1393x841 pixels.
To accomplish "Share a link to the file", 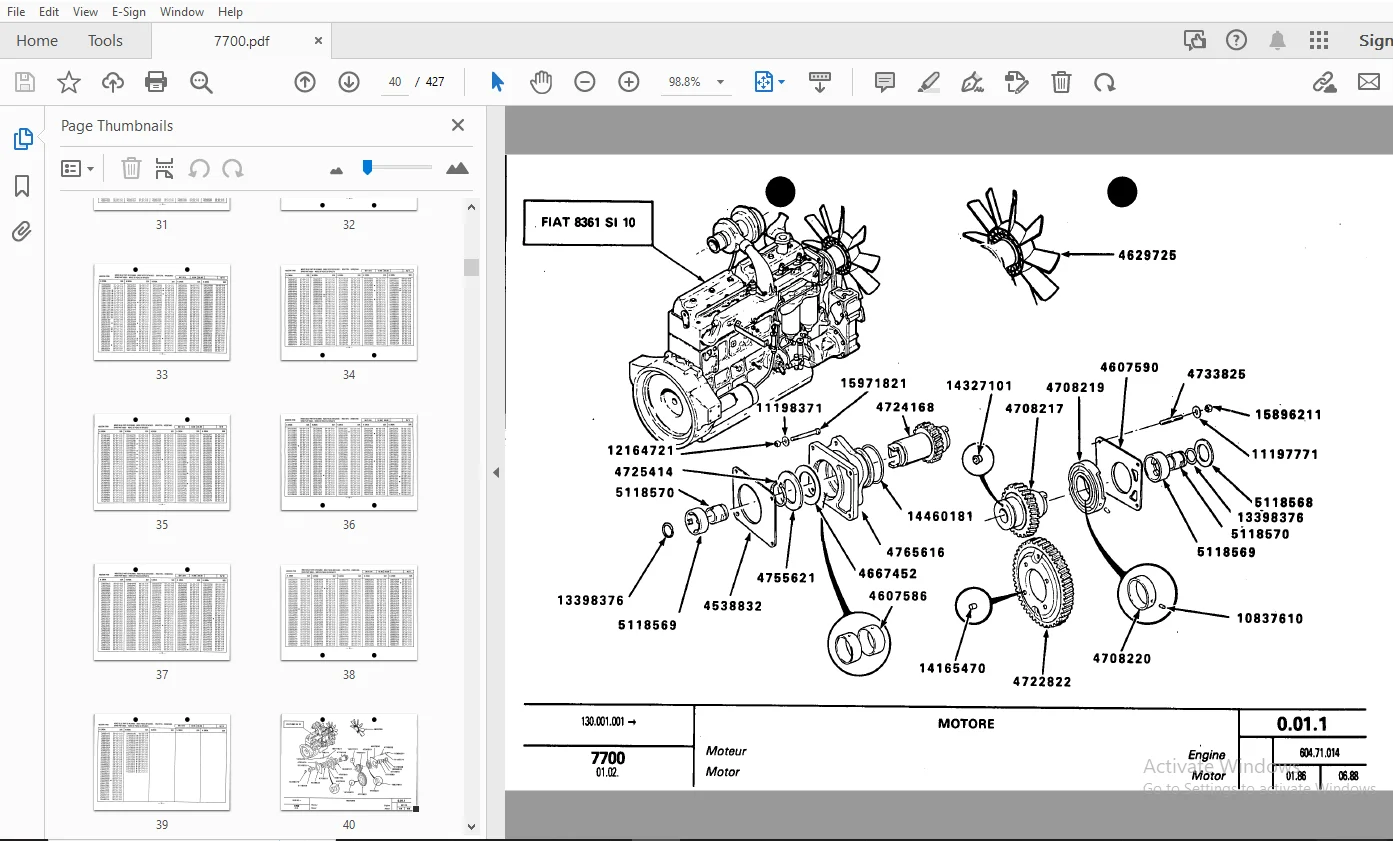I will [1325, 82].
